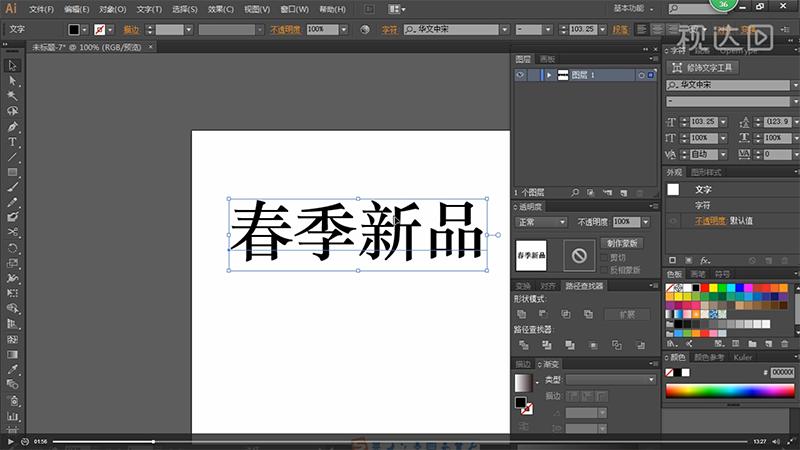Expand 图层 1 disclosure triangle
This screenshot has height=450, width=800.
tap(549, 75)
